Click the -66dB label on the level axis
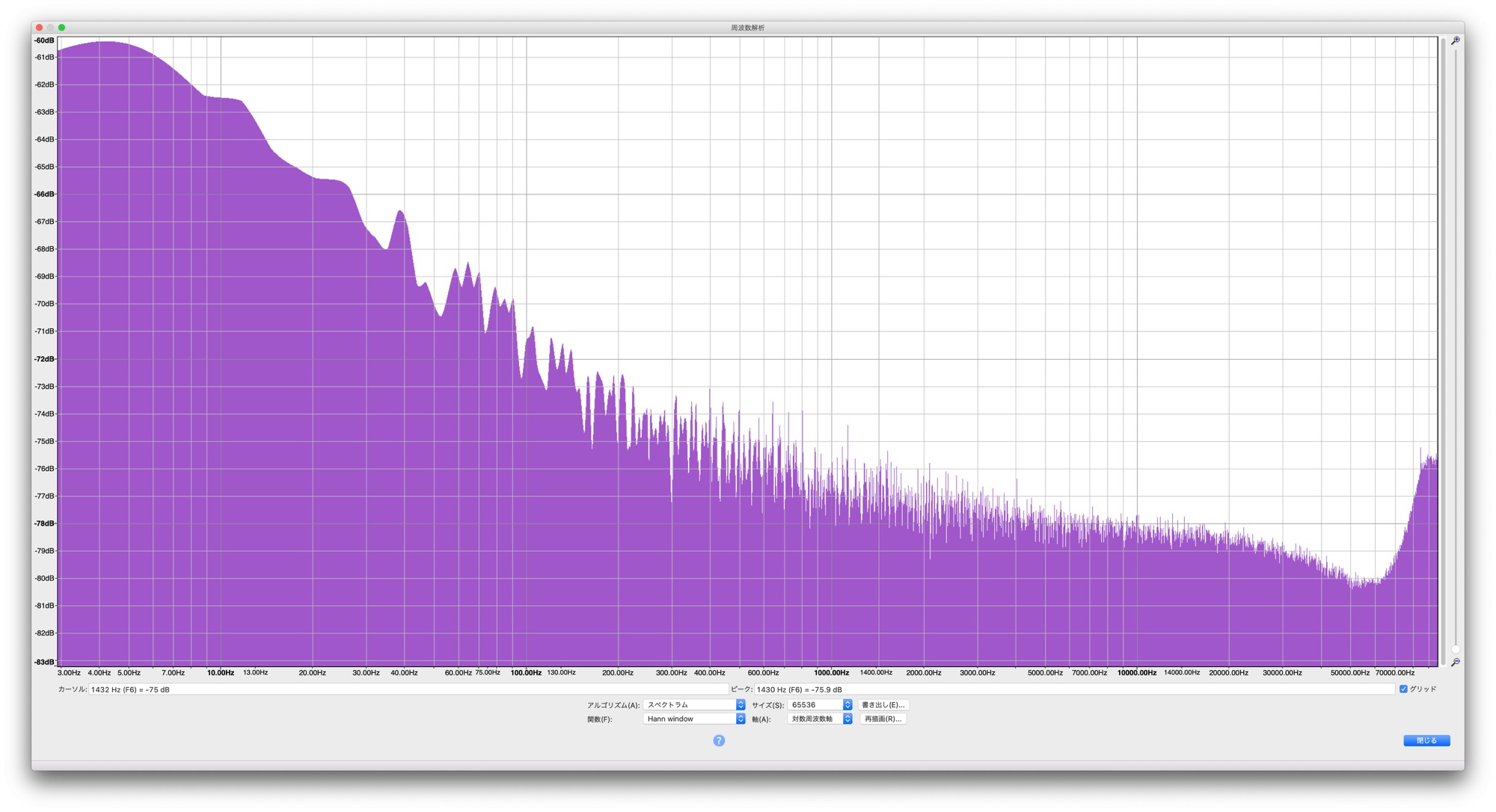 [45, 194]
